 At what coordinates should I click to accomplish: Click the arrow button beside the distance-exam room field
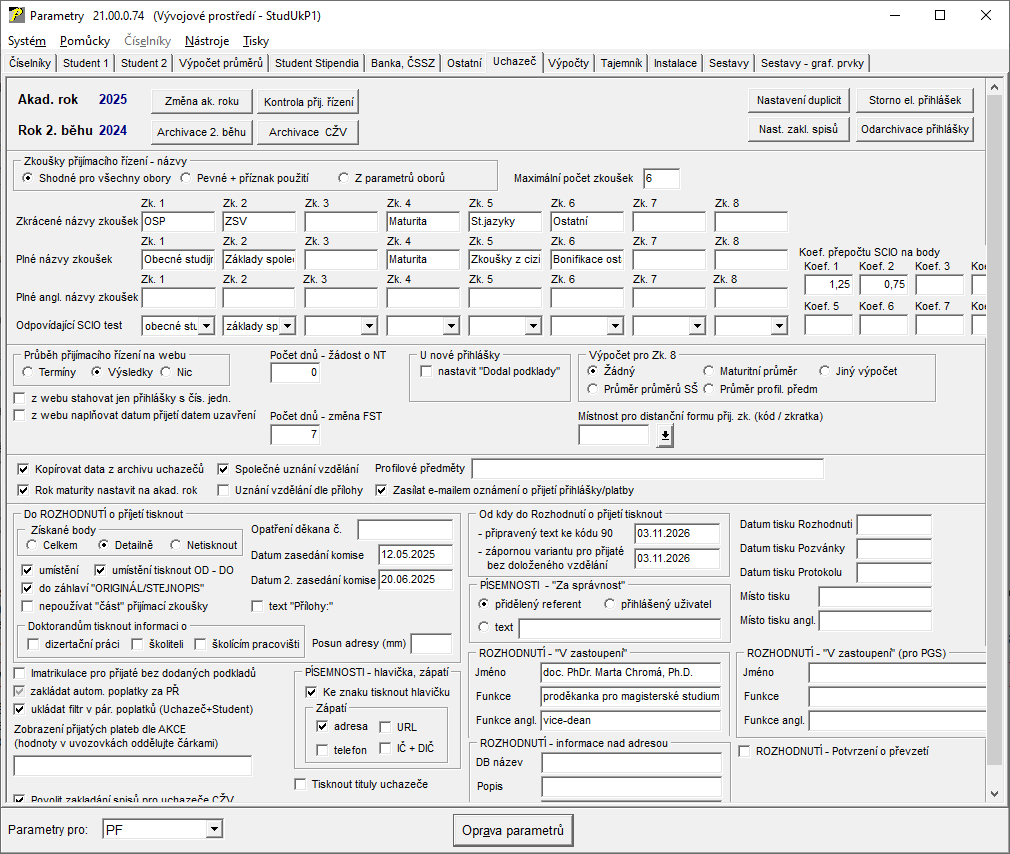click(x=665, y=435)
